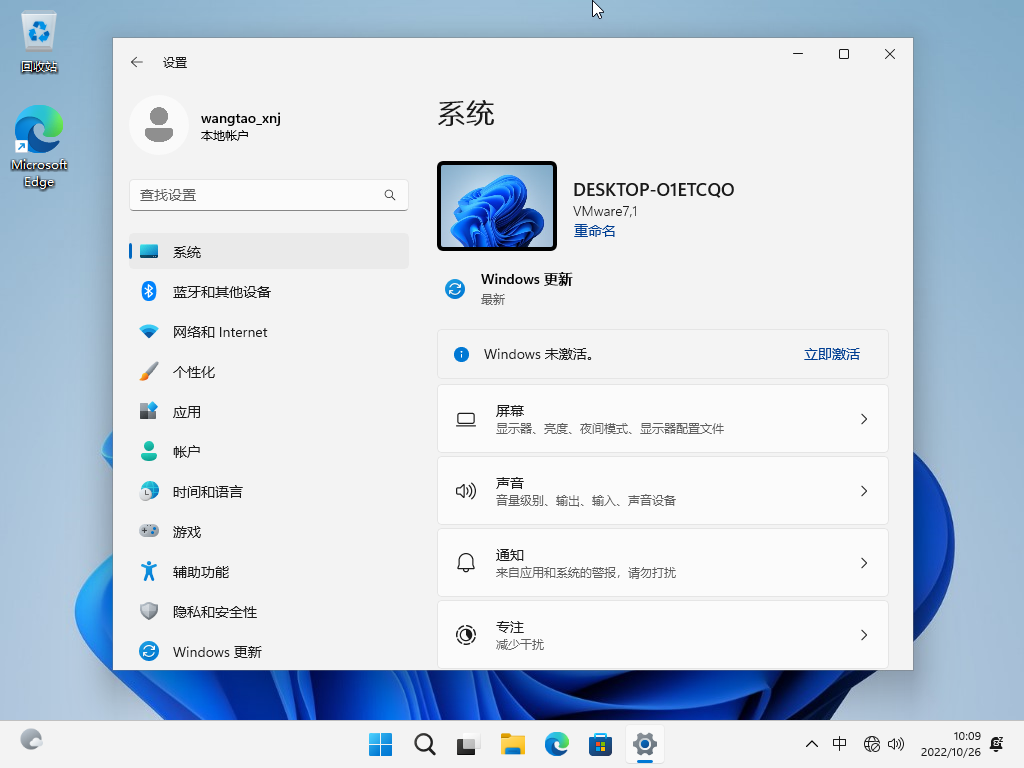Open 辅助功能 settings
1024x768 pixels.
pyautogui.click(x=268, y=571)
